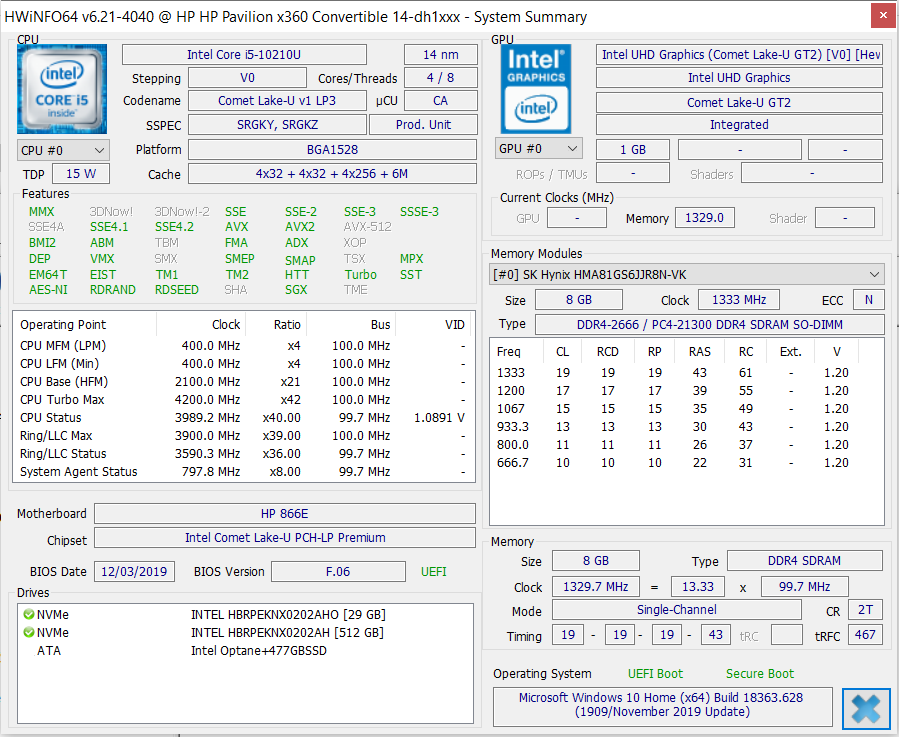Click the Intel Comet Lake-U PCH-LP Premium chipset field

tap(285, 538)
